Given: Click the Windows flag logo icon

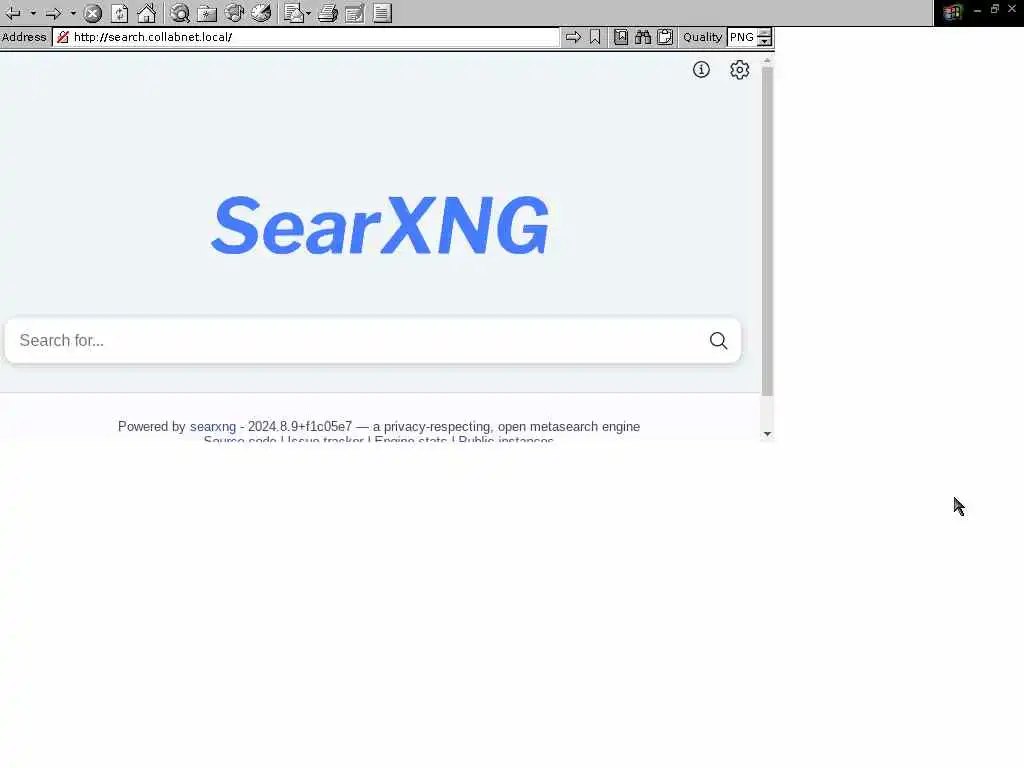Looking at the screenshot, I should 953,12.
